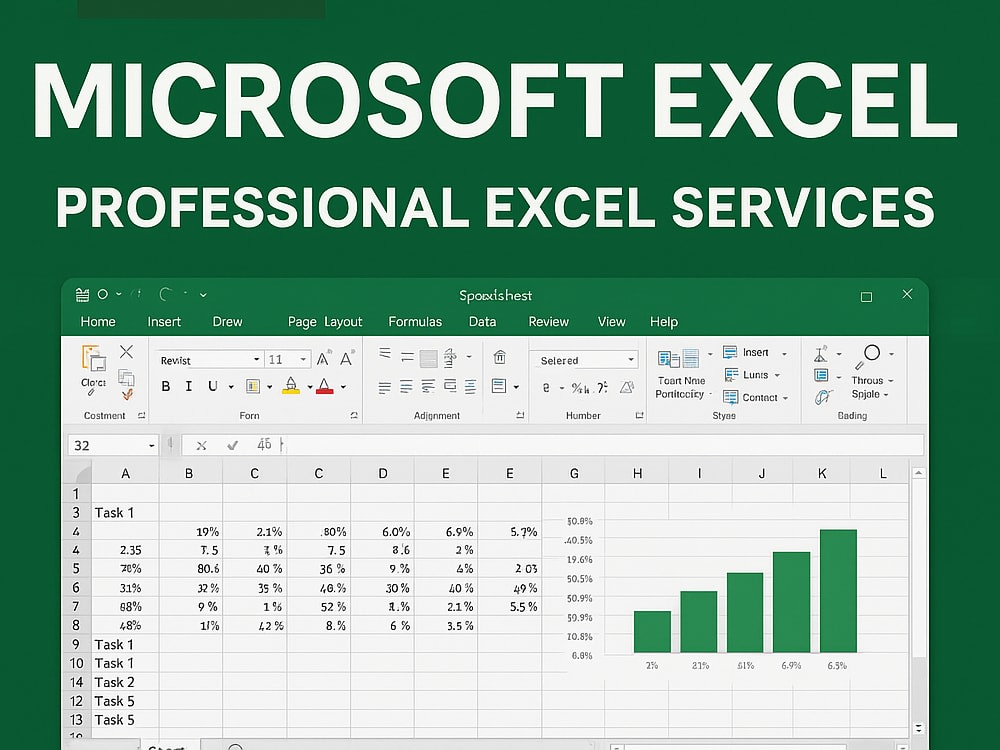
Task: Toggle Underline formatting button
Action: click(213, 386)
